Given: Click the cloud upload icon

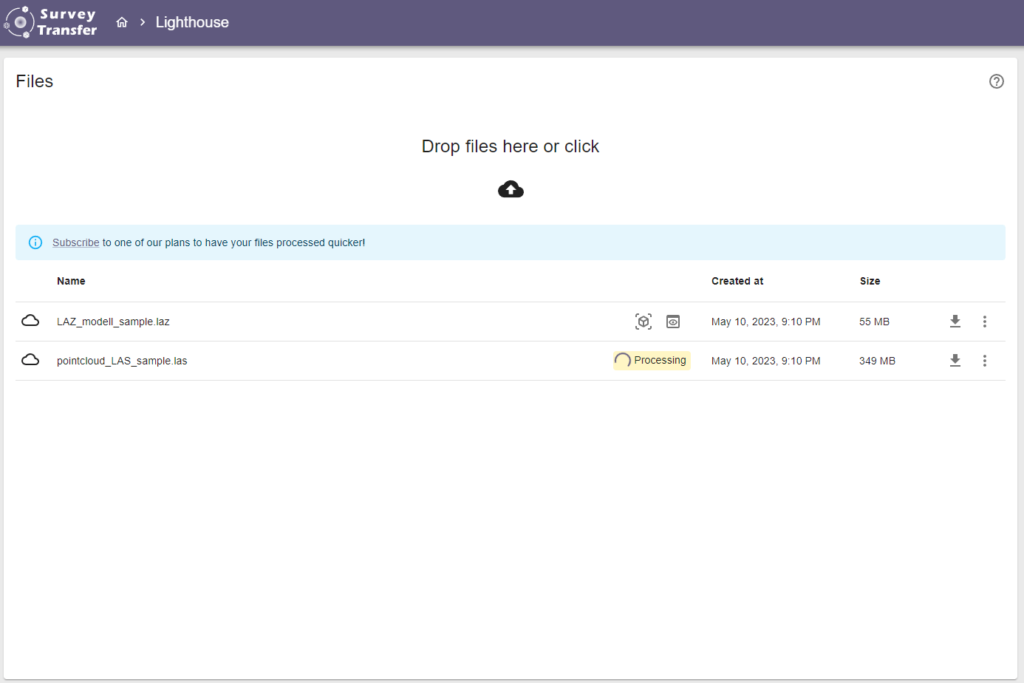Looking at the screenshot, I should [x=511, y=189].
